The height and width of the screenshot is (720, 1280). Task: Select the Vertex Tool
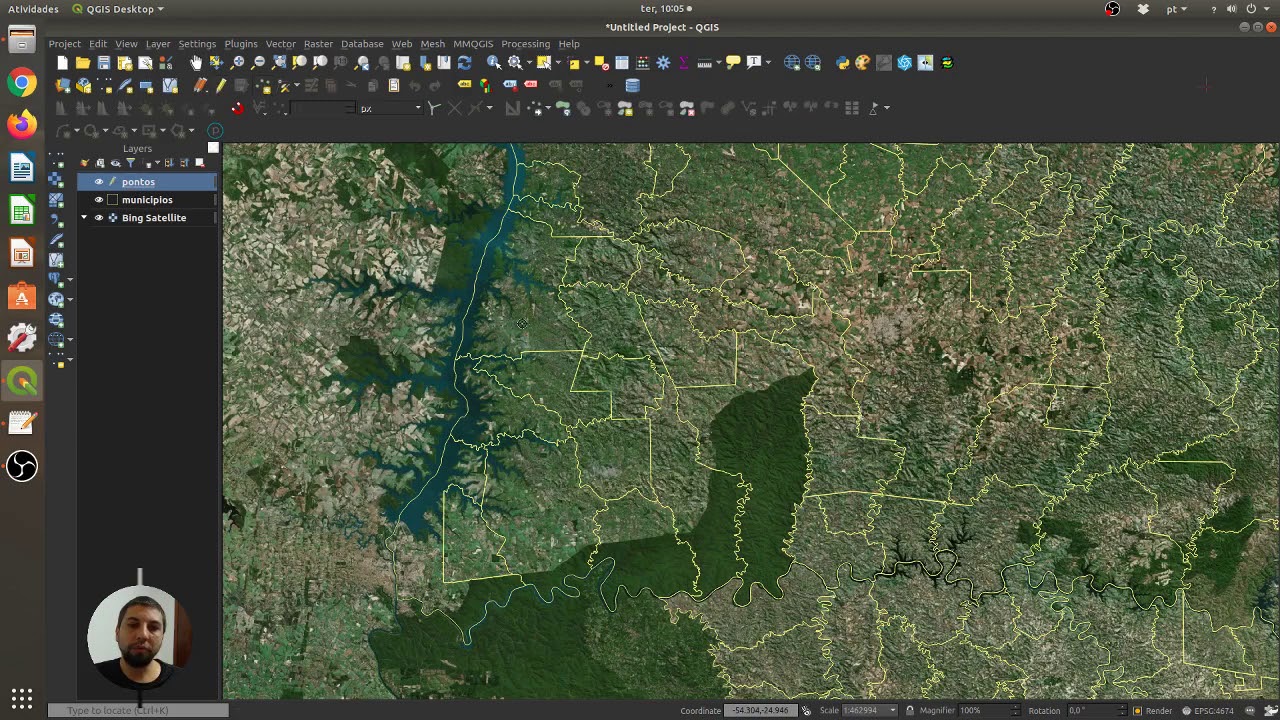pos(283,85)
